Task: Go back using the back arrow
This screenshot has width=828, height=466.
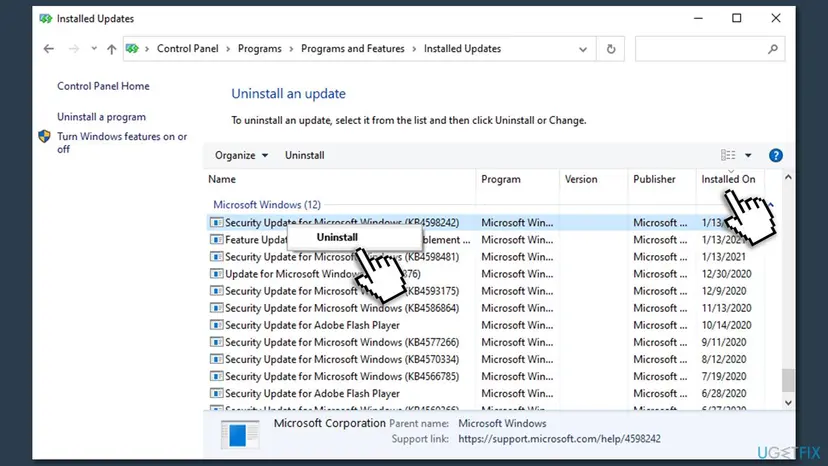Action: coord(49,49)
